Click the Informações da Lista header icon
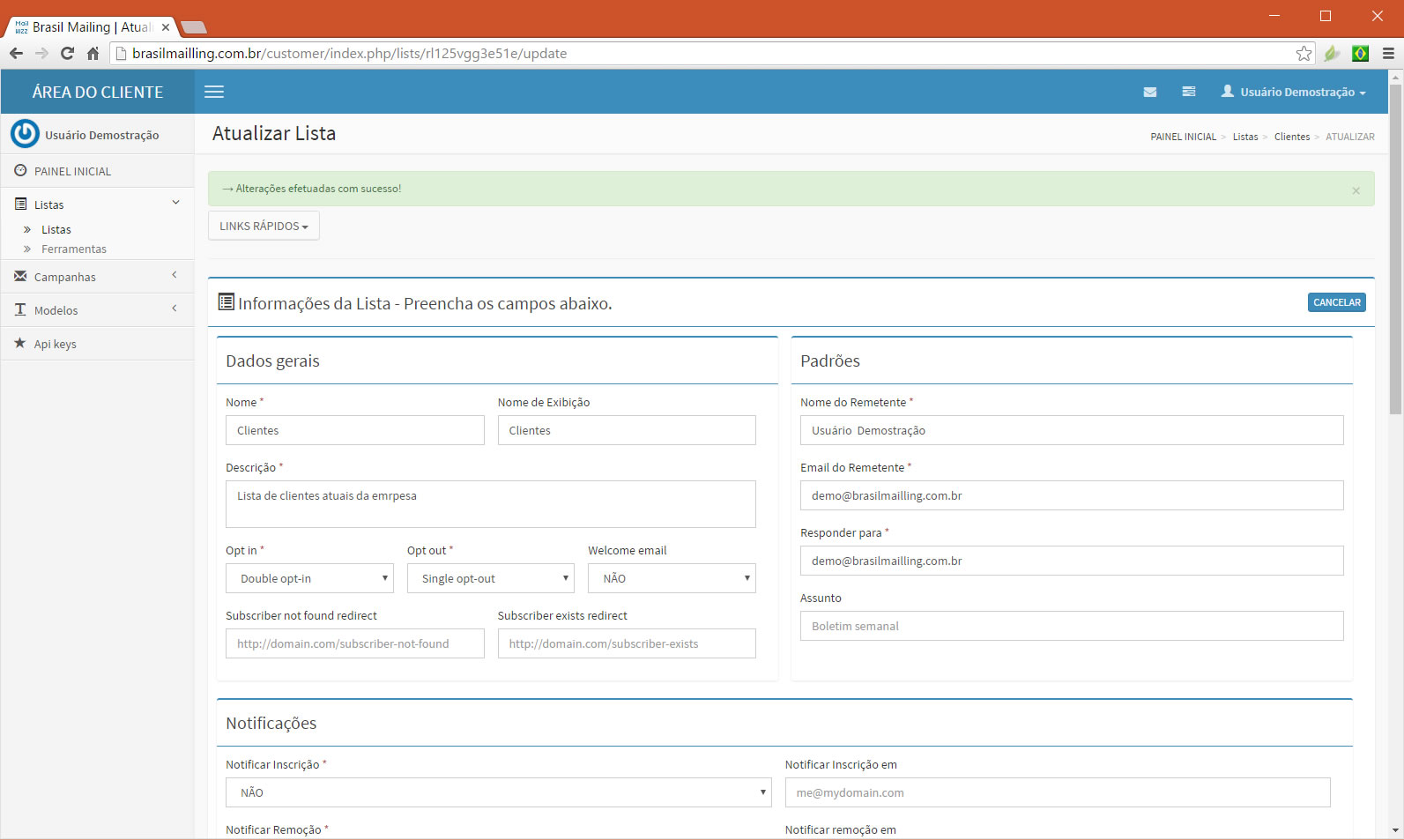Viewport: 1404px width, 840px height. click(227, 301)
